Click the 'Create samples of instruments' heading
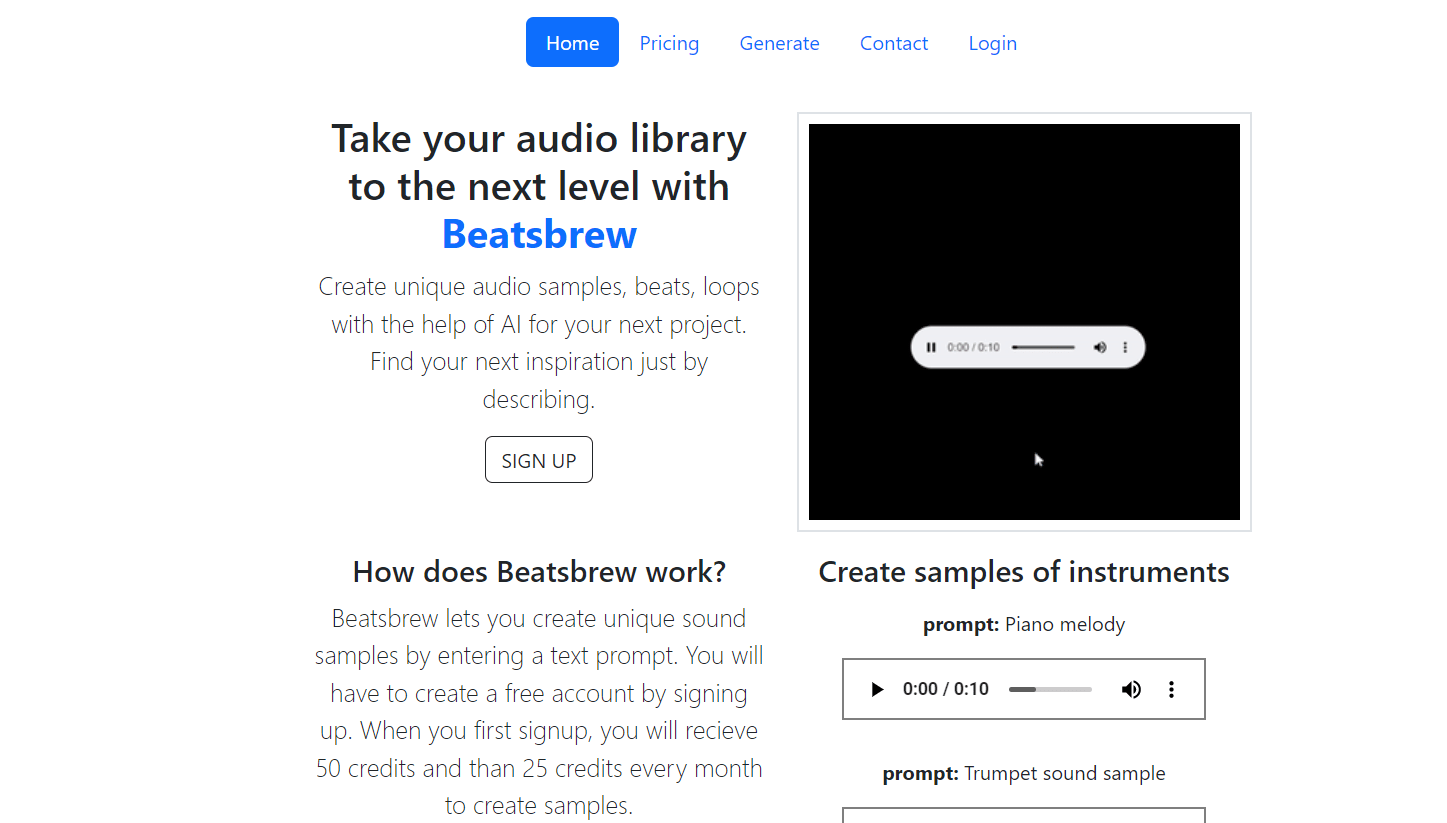Viewport: 1447px width, 823px height. tap(1024, 572)
